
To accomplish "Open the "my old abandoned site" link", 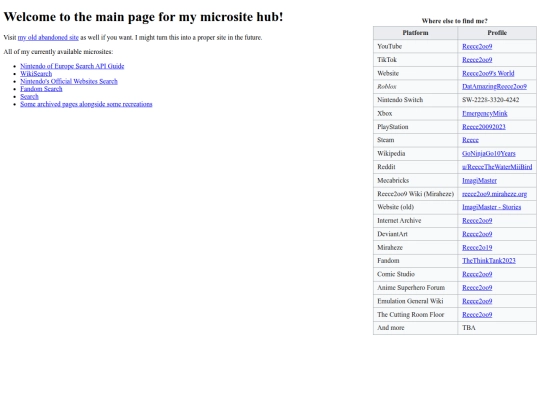I will tap(48, 37).
